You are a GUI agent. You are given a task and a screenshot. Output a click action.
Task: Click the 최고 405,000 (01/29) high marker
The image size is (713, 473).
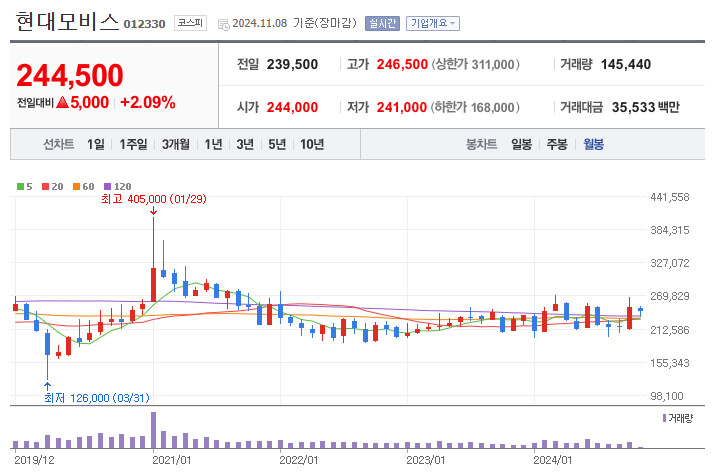pyautogui.click(x=154, y=199)
